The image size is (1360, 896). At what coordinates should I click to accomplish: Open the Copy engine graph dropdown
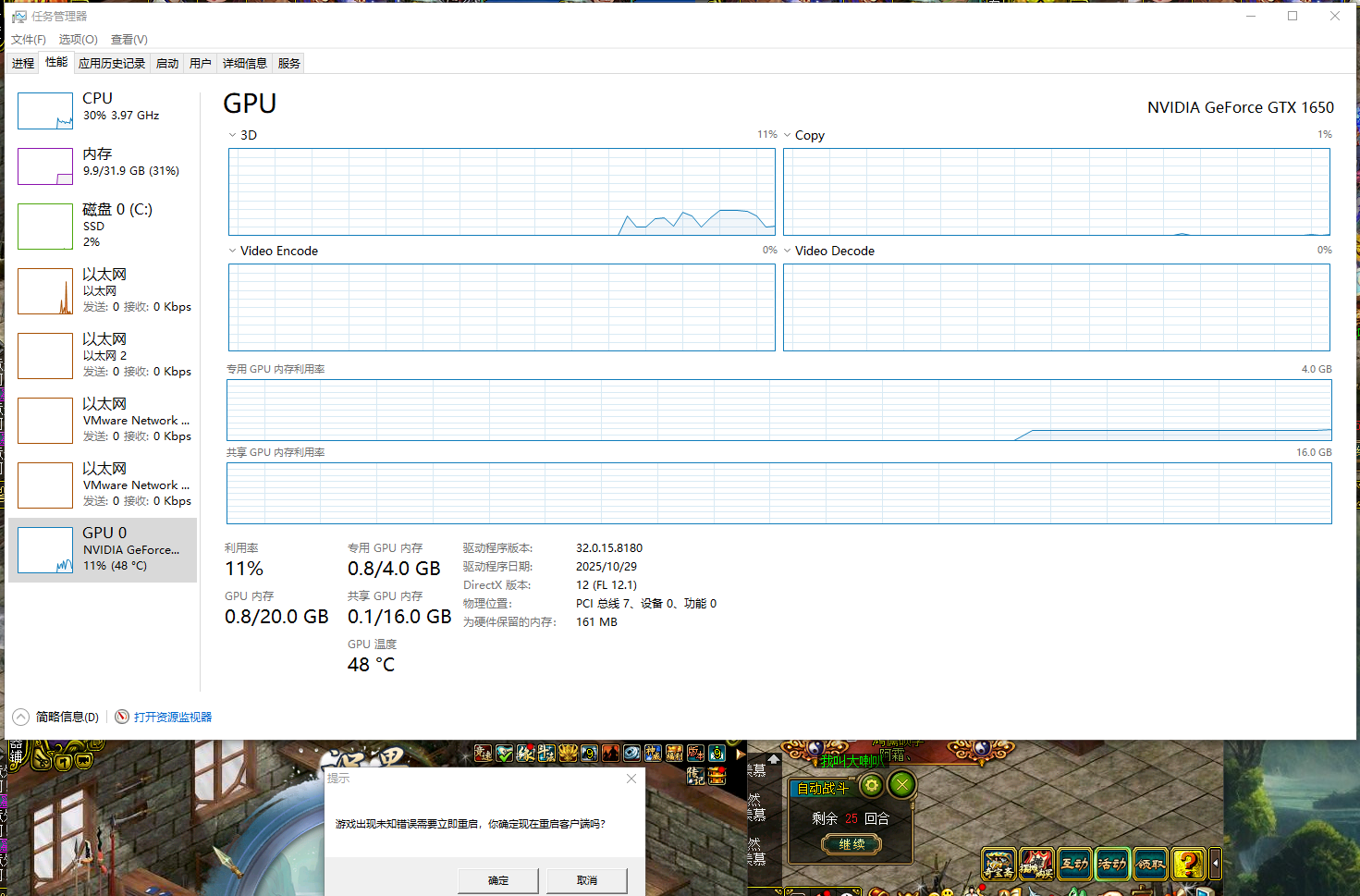788,135
